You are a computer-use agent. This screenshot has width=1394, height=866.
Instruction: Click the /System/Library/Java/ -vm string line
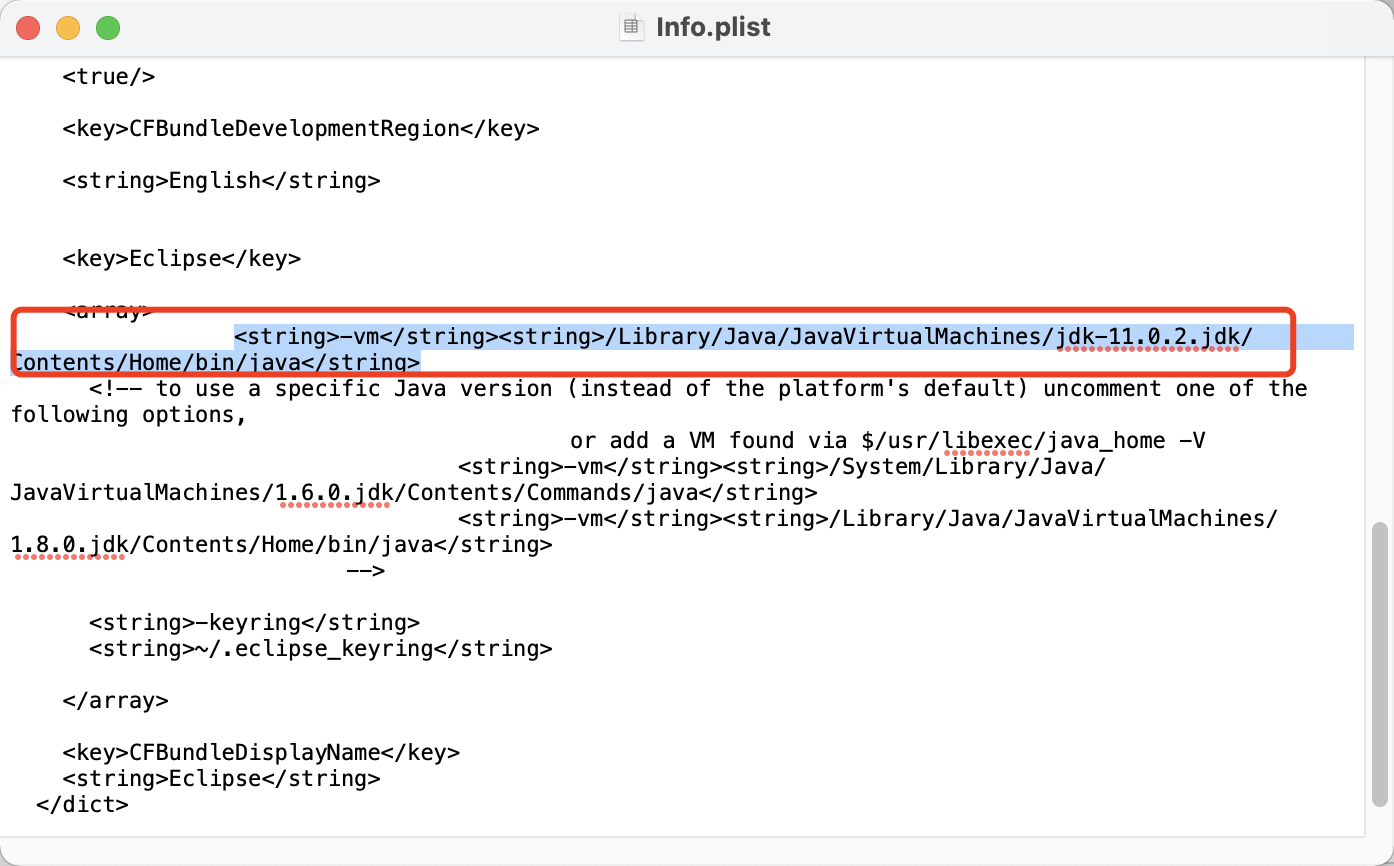point(781,466)
